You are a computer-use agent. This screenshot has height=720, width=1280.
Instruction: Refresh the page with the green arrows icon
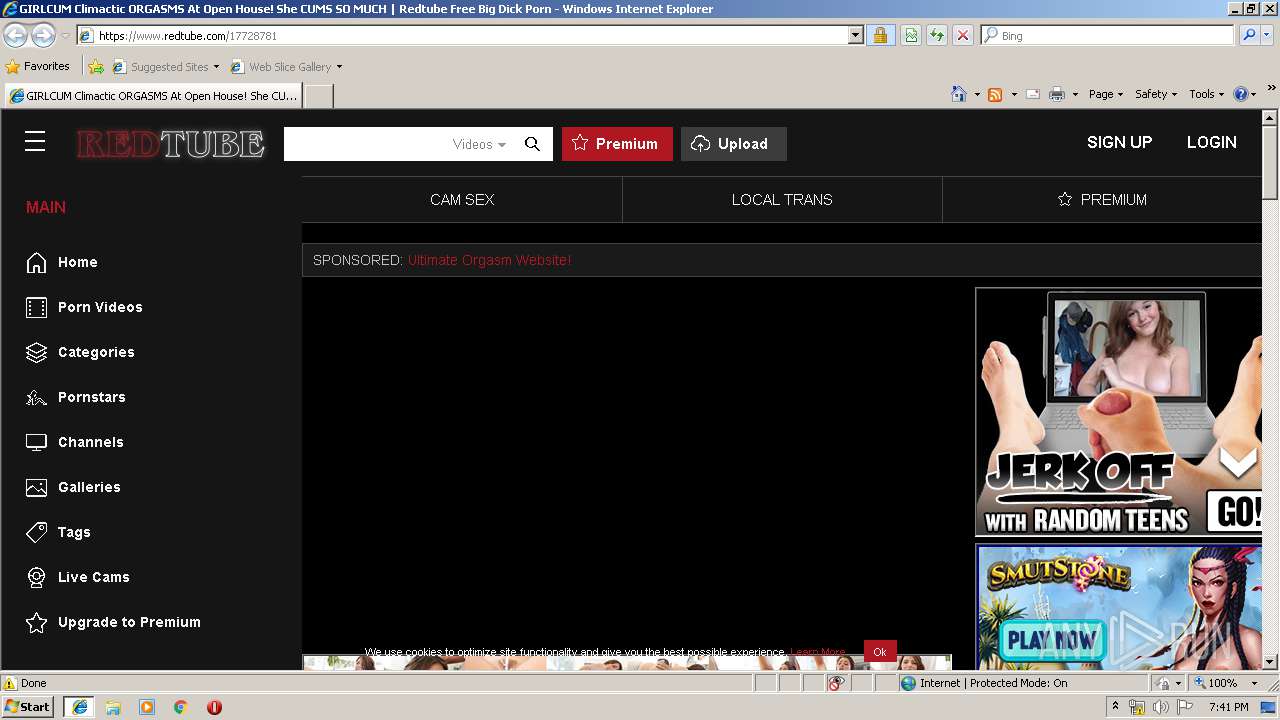click(937, 35)
